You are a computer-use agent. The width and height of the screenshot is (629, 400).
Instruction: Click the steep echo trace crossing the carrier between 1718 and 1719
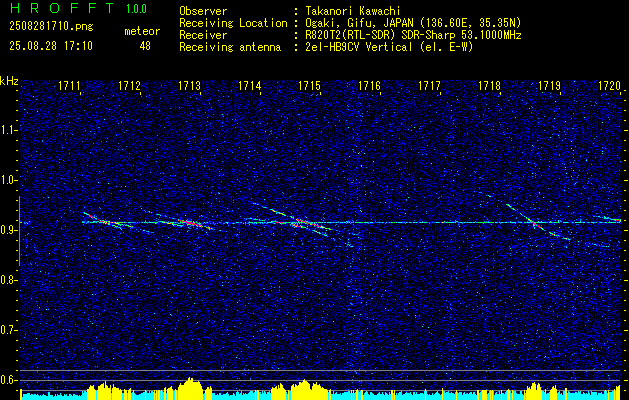536,222
